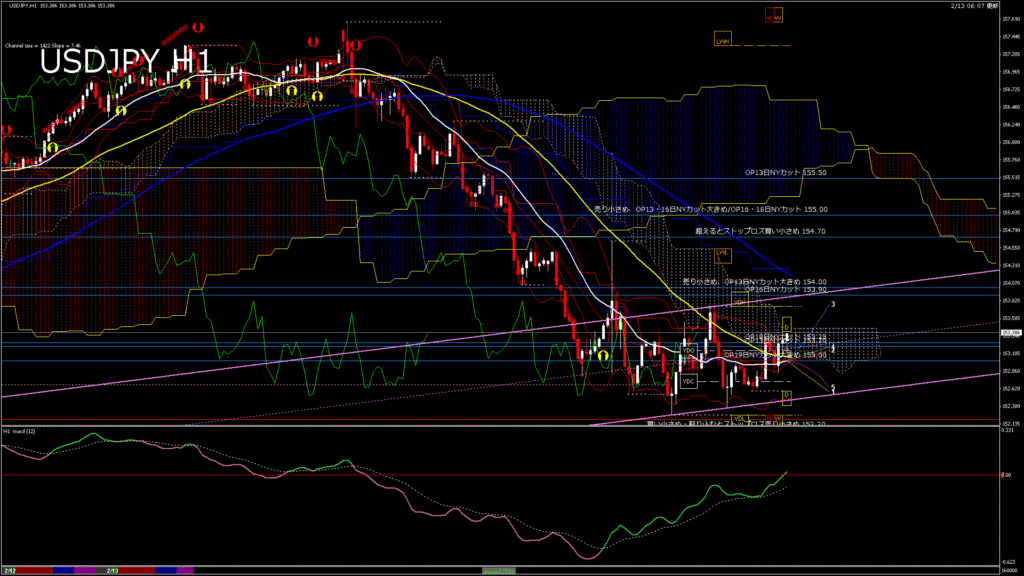This screenshot has width=1024, height=576.
Task: Click the 2/12 date label on time axis
Action: (x=8, y=570)
